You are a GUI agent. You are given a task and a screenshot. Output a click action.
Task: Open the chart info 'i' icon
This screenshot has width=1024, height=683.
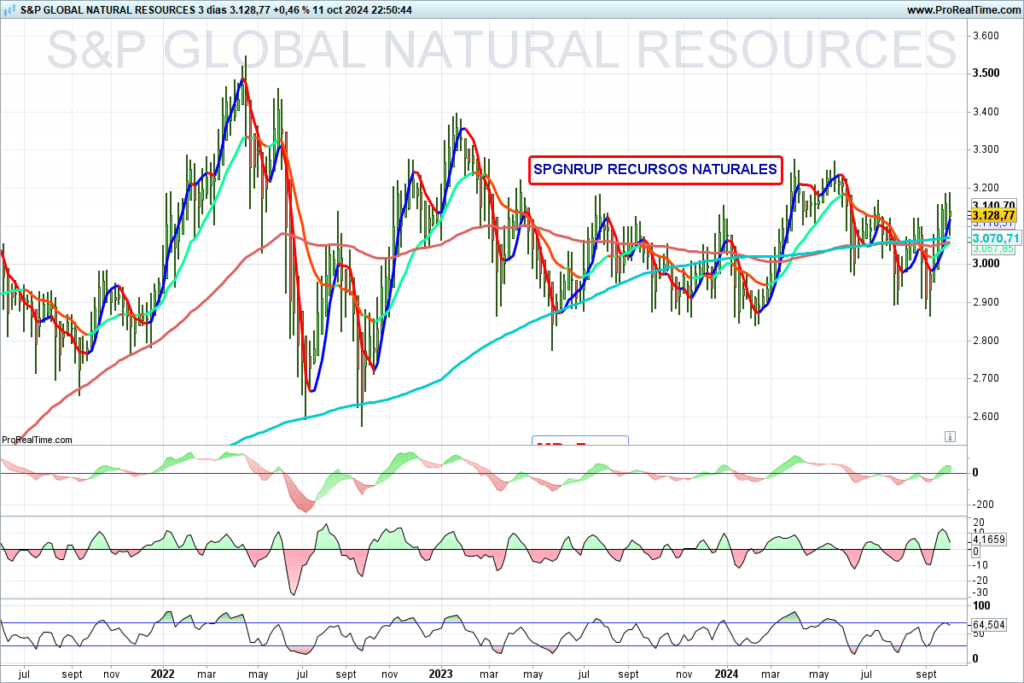[950, 436]
